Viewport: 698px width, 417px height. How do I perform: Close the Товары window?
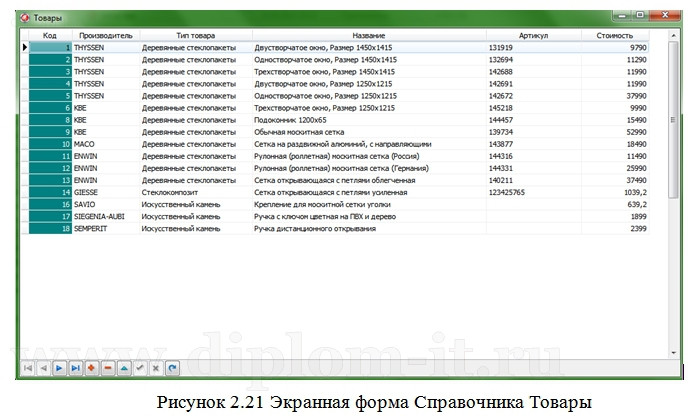coord(665,16)
